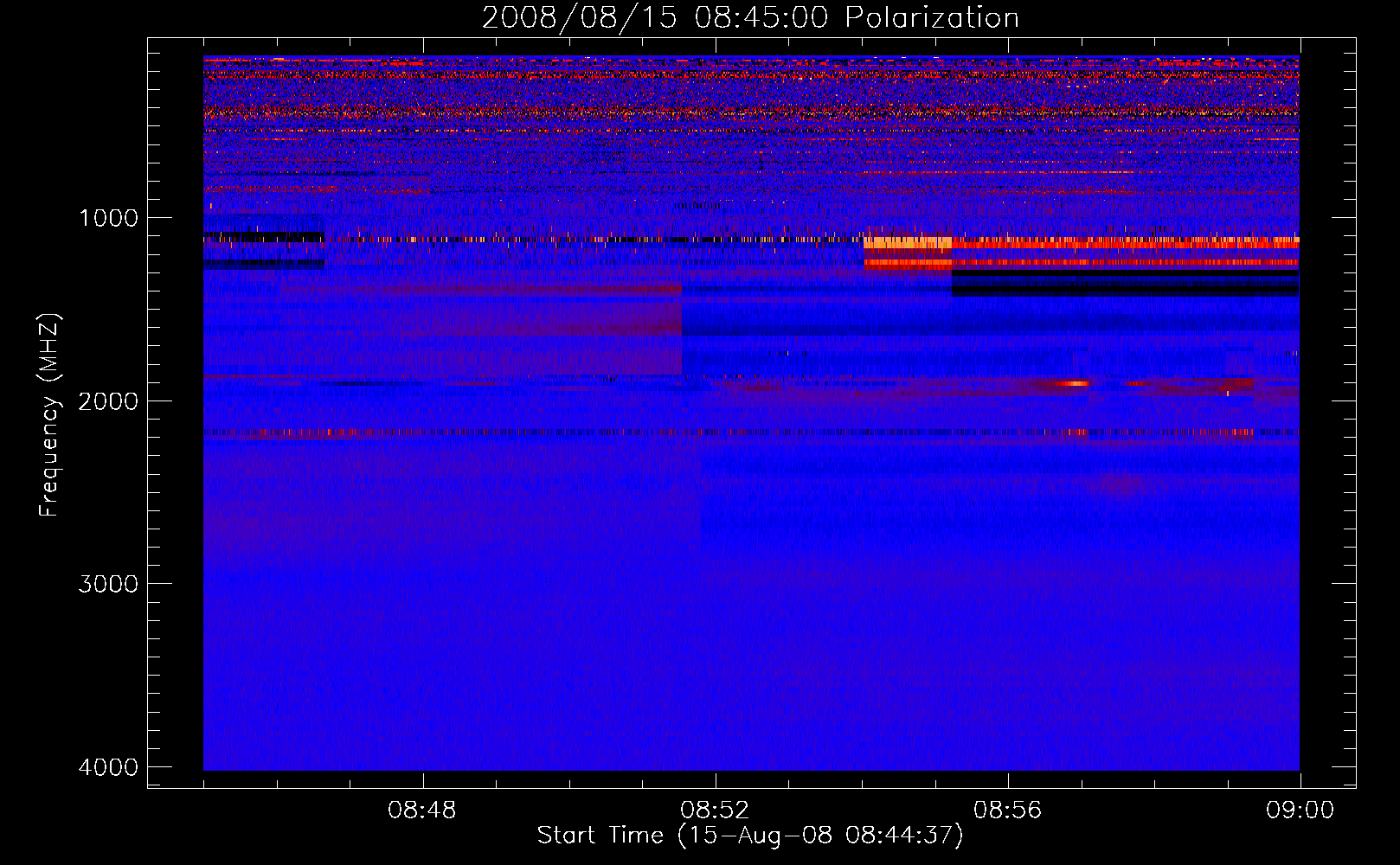Click the bright spot near 1900 MHz at 08:57

click(1076, 383)
